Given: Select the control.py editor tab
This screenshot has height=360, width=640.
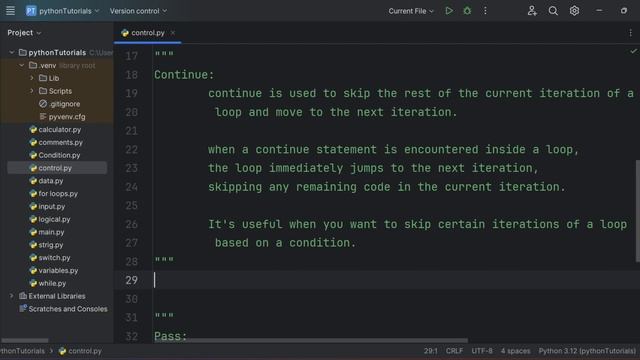Looking at the screenshot, I should pyautogui.click(x=147, y=33).
